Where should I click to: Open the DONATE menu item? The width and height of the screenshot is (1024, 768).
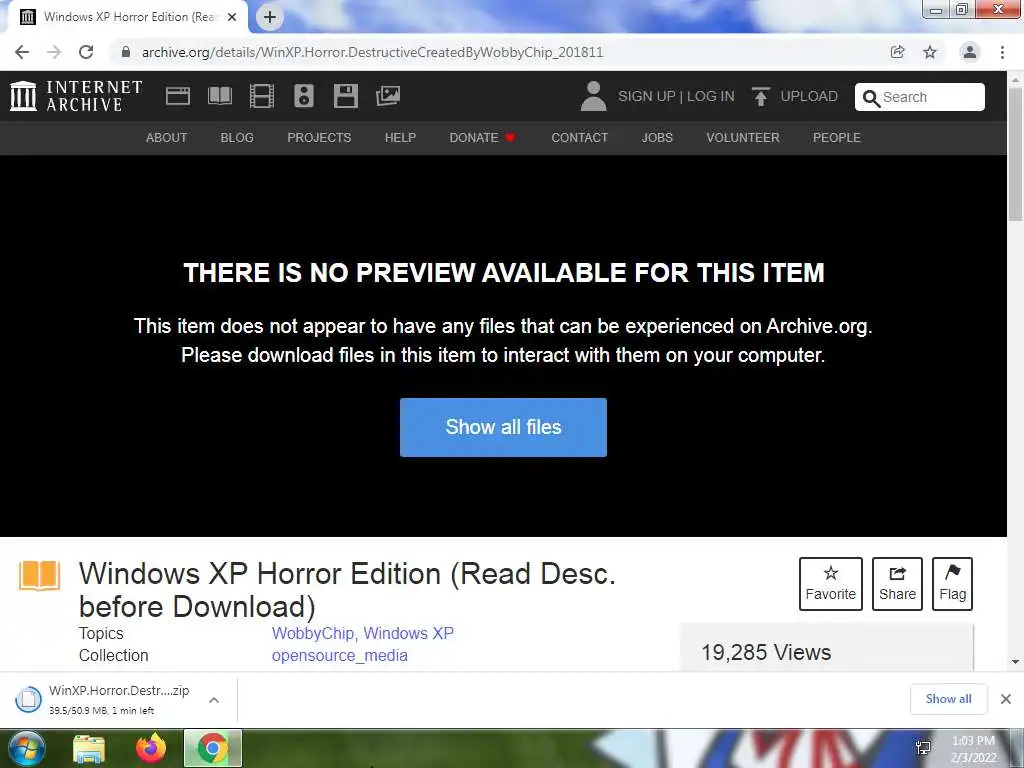coord(482,138)
